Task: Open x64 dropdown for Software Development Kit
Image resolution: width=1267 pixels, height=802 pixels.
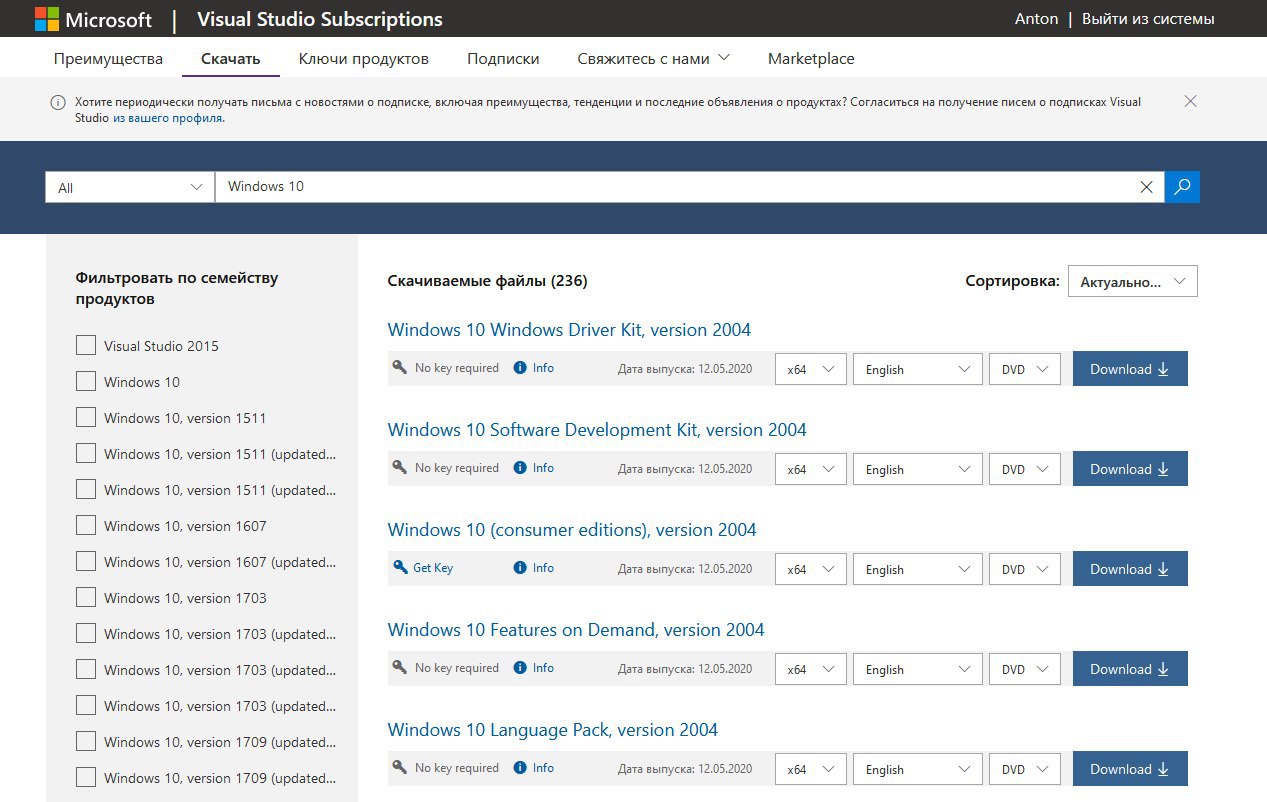Action: [811, 469]
